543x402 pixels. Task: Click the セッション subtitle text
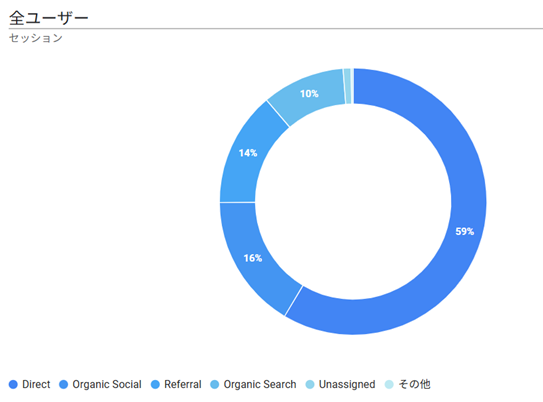pyautogui.click(x=36, y=38)
